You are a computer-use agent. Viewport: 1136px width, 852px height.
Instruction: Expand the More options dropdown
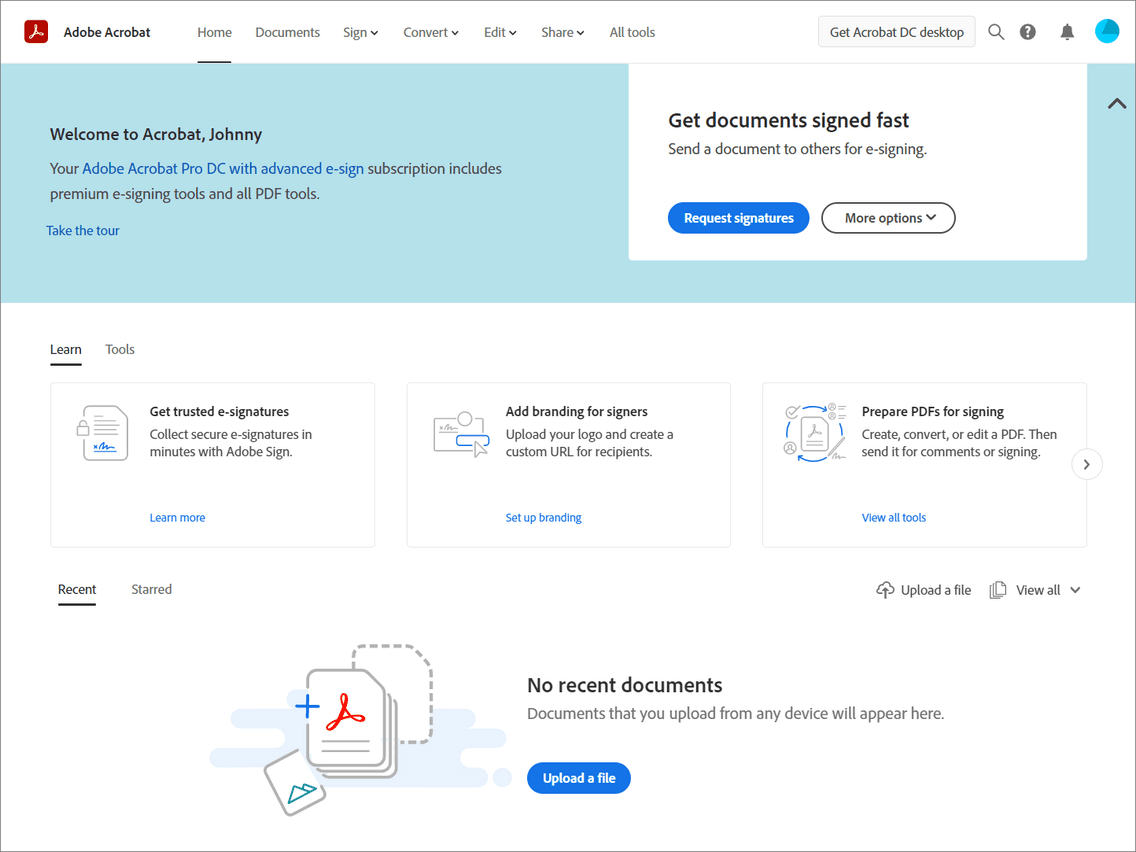pyautogui.click(x=888, y=217)
